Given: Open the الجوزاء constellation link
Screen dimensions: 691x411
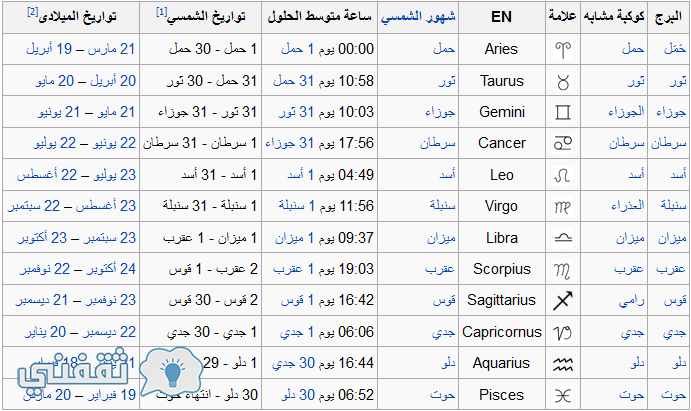Looking at the screenshot, I should pyautogui.click(x=626, y=112).
